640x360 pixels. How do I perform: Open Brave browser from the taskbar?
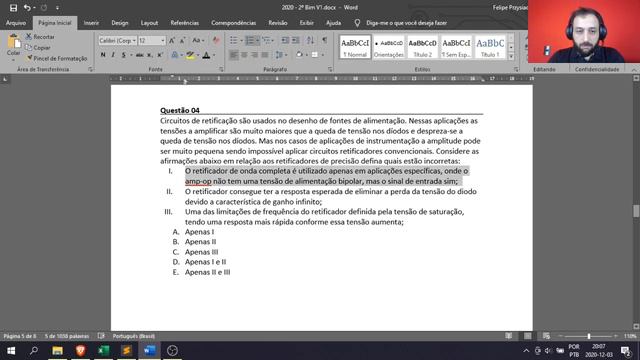[80, 350]
